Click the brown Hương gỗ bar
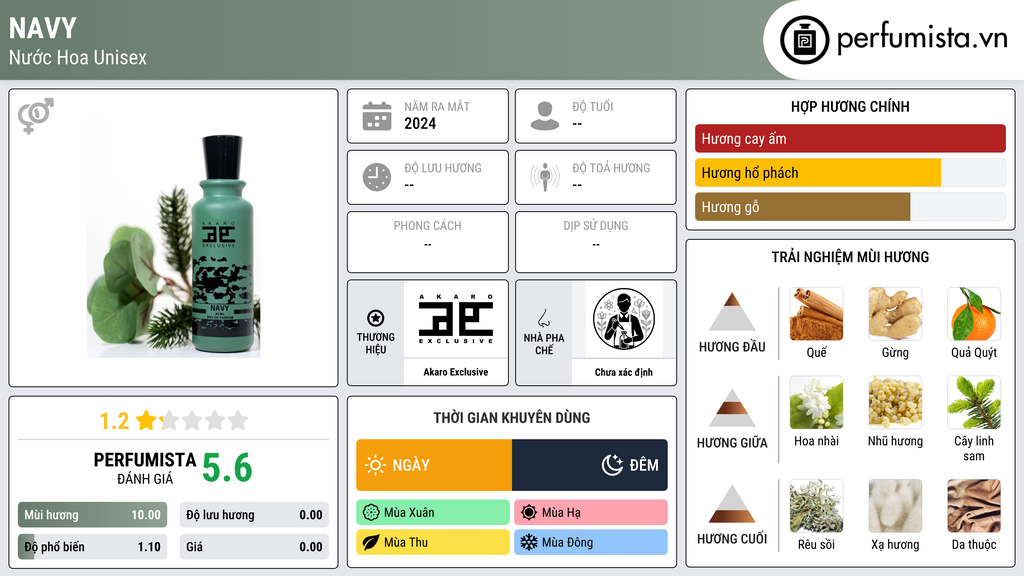This screenshot has width=1024, height=576. [x=803, y=207]
